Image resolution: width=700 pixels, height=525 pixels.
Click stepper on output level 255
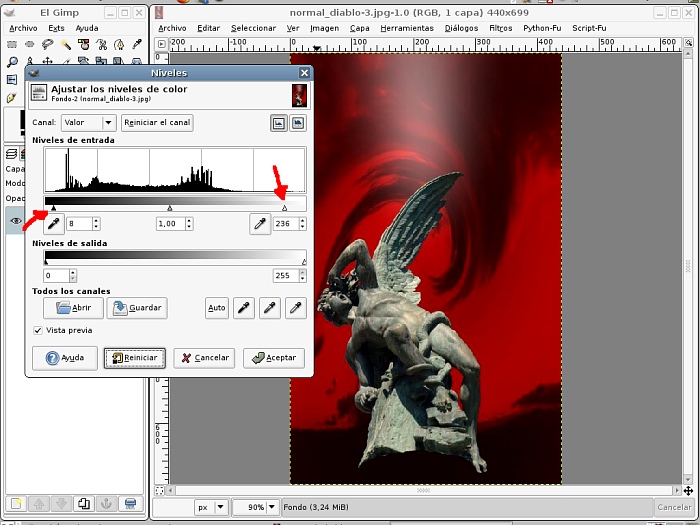click(x=303, y=275)
